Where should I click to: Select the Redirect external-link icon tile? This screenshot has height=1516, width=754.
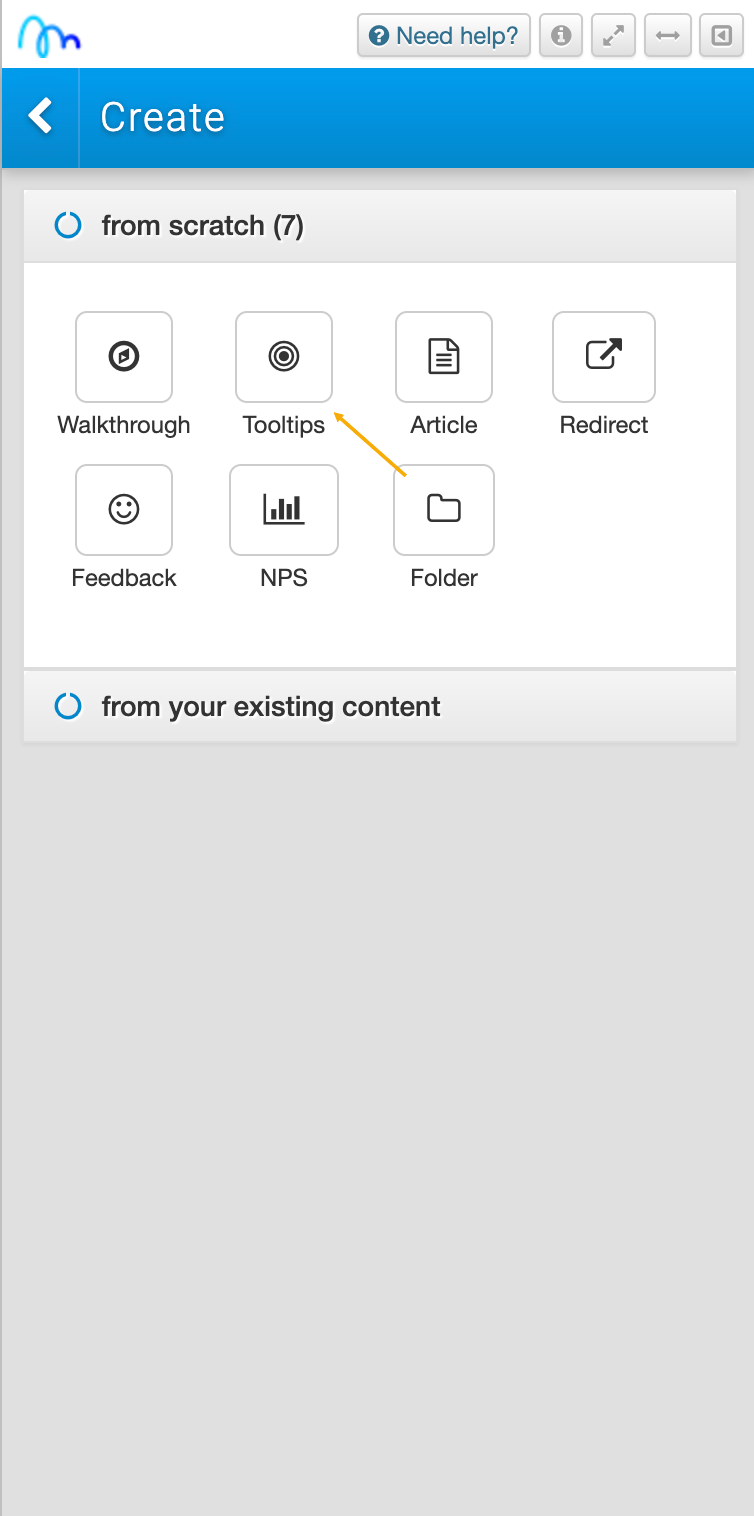point(604,357)
